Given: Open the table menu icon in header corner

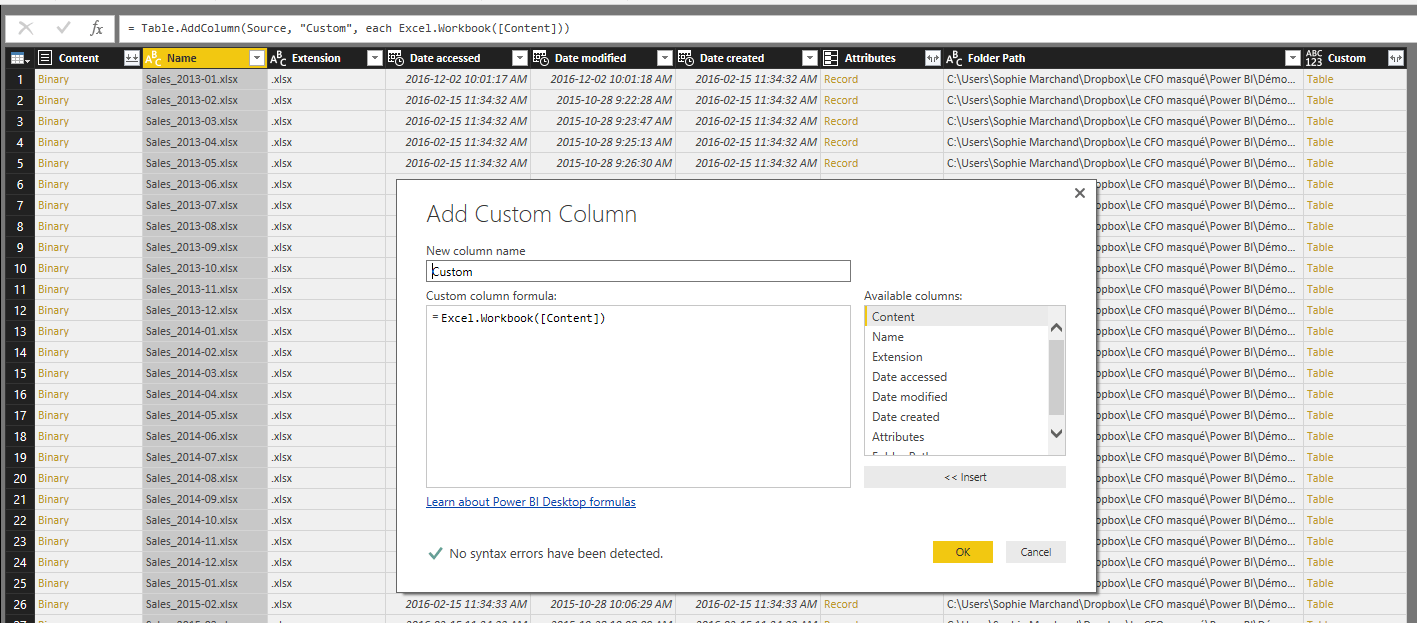Looking at the screenshot, I should click(x=20, y=58).
